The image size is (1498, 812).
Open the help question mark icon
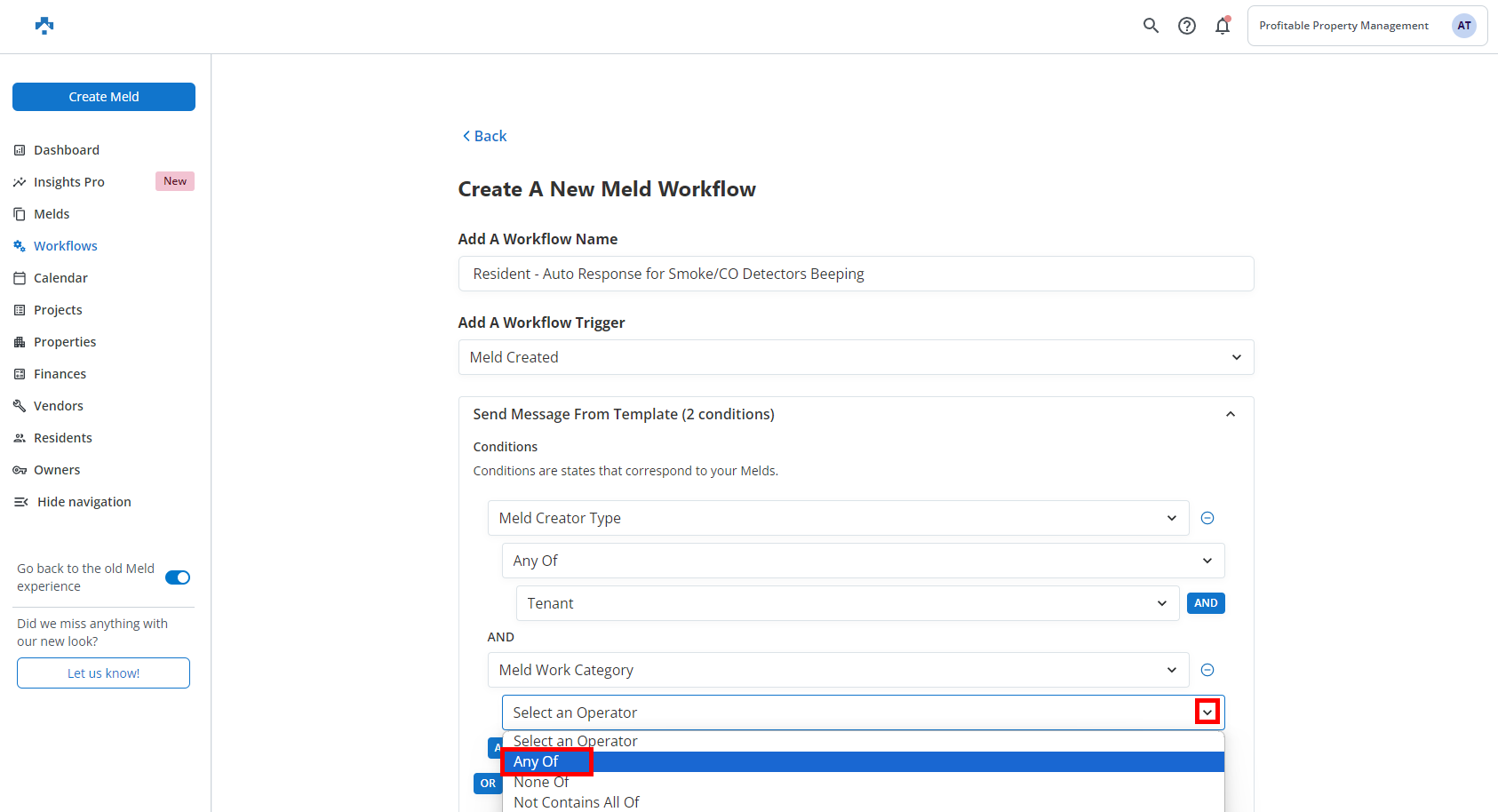pyautogui.click(x=1187, y=26)
